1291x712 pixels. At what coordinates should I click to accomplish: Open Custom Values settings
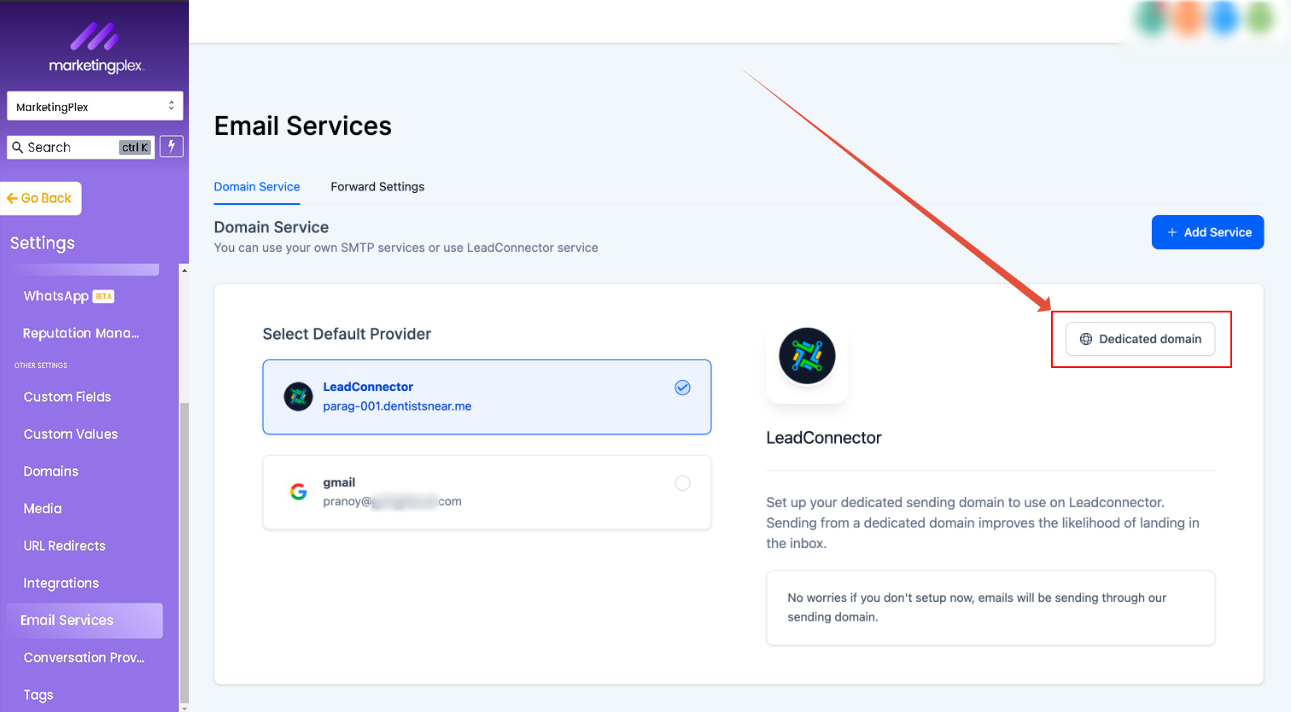pyautogui.click(x=70, y=434)
